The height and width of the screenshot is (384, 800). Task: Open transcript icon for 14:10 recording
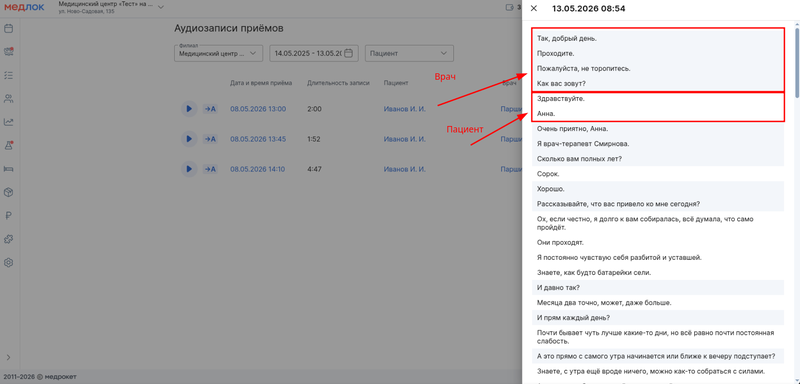coord(210,169)
